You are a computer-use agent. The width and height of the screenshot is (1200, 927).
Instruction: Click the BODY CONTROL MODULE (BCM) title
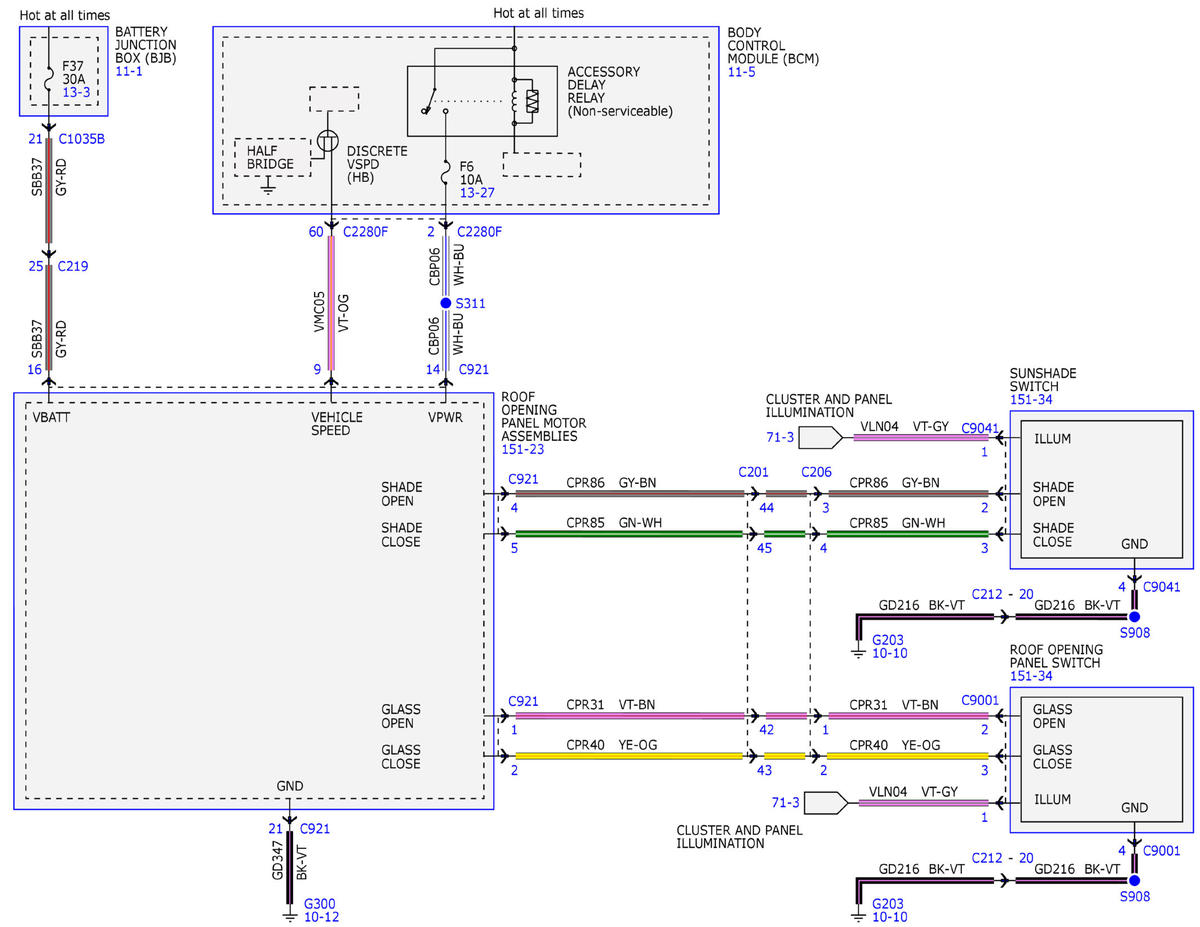(773, 46)
